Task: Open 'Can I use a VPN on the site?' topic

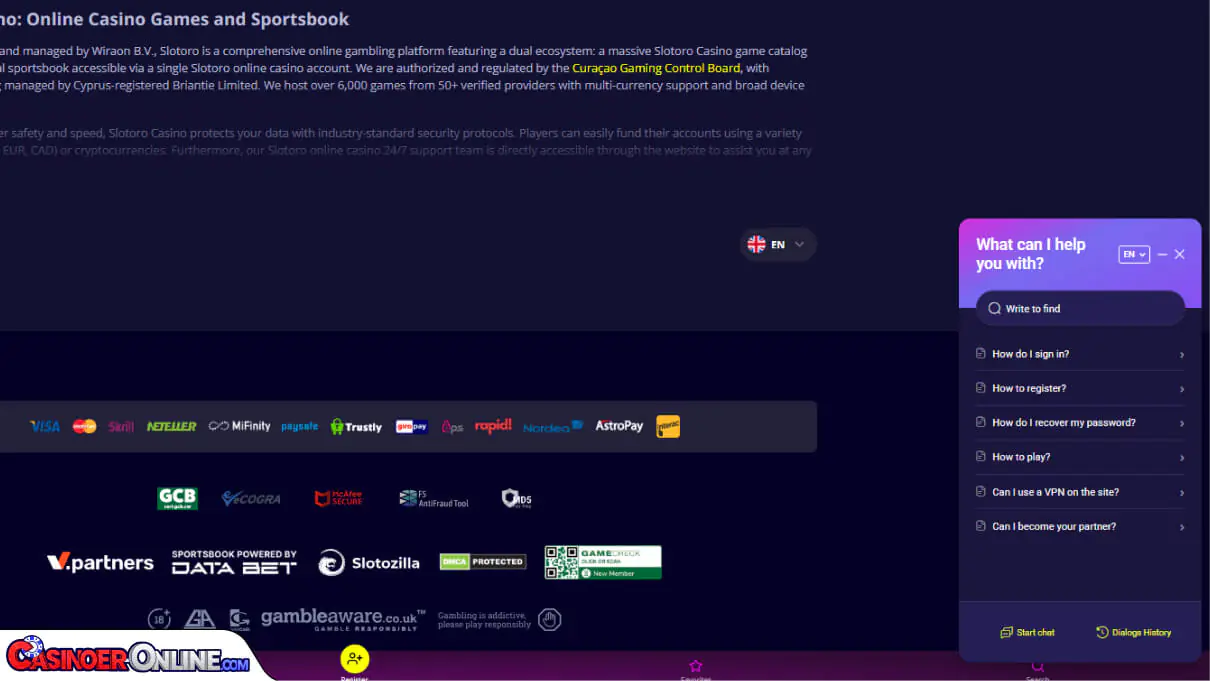Action: click(x=1080, y=492)
